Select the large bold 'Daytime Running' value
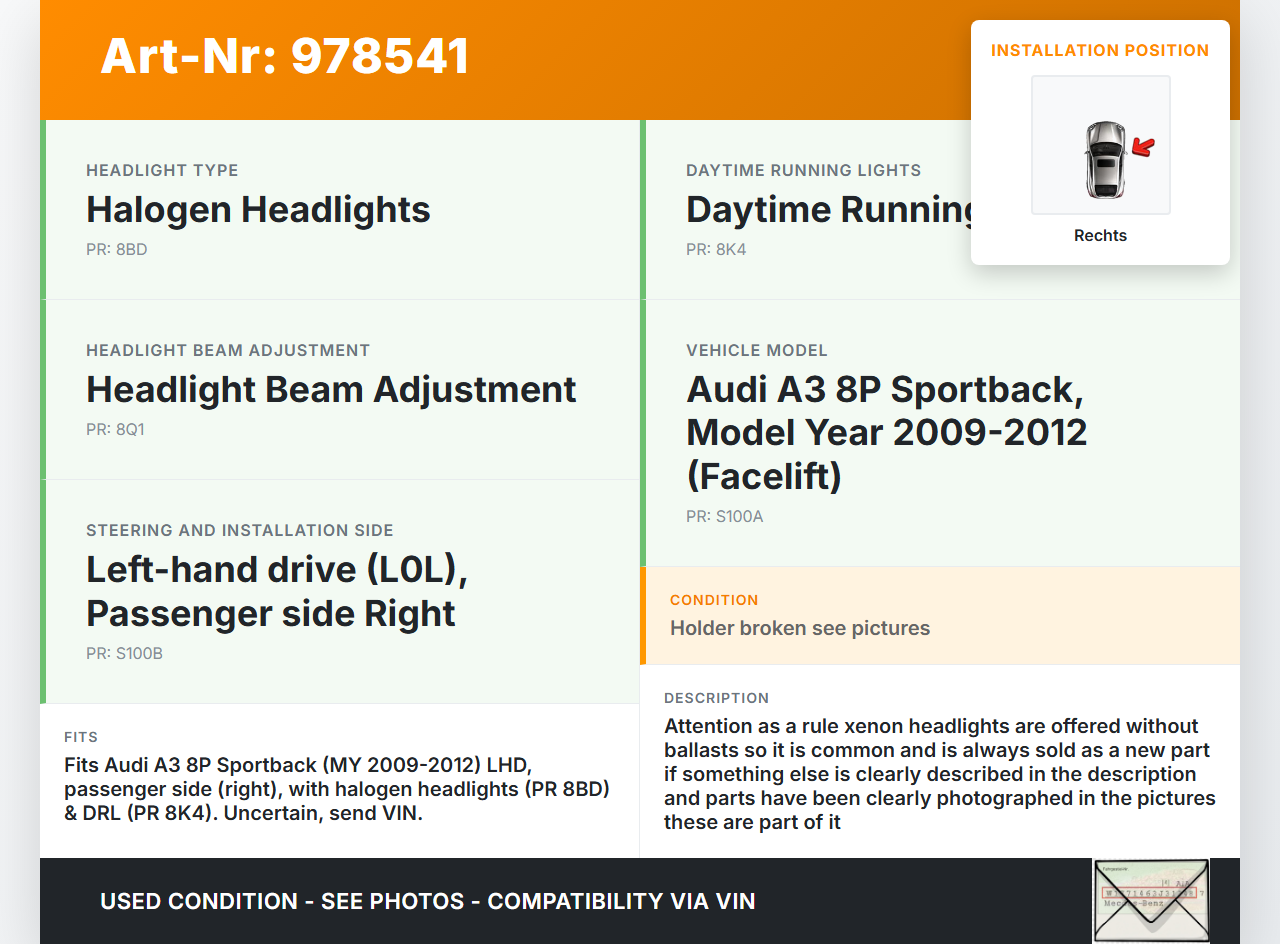 pyautogui.click(x=829, y=210)
